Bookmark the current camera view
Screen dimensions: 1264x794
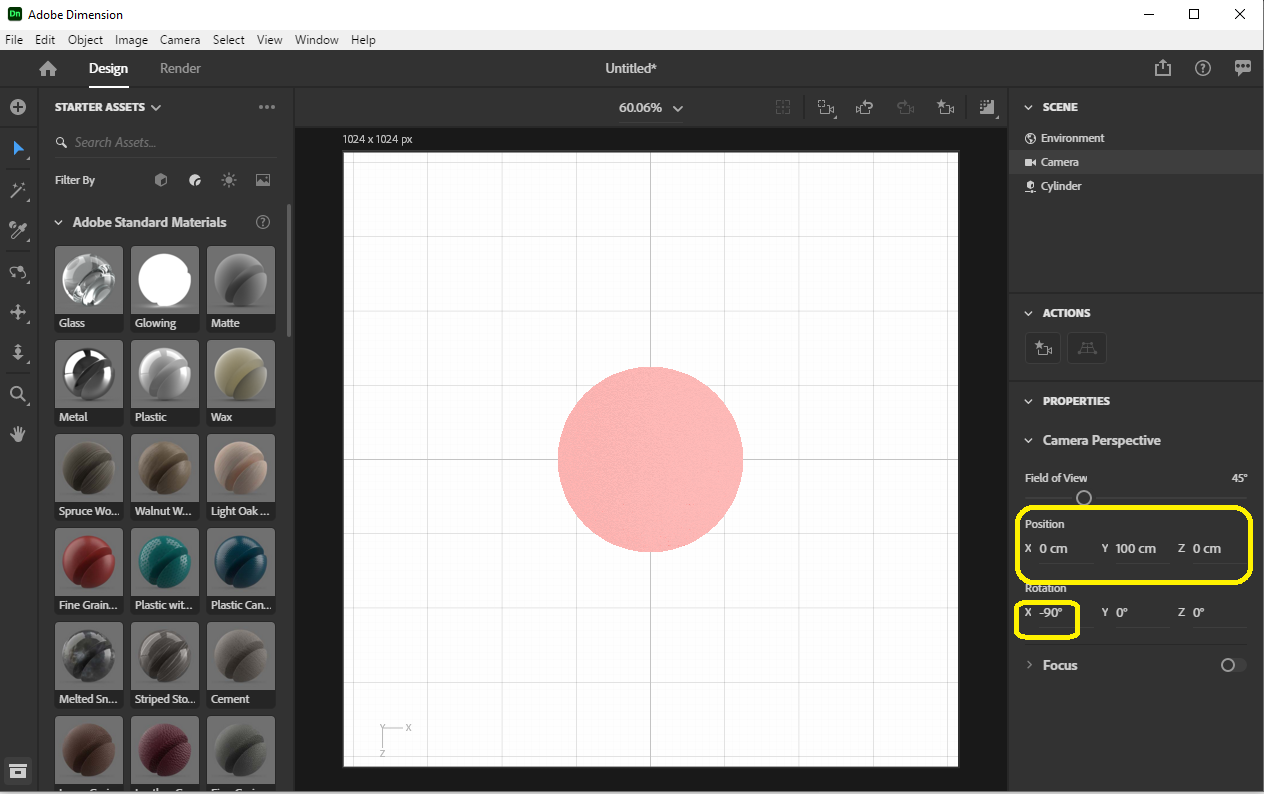pos(946,107)
